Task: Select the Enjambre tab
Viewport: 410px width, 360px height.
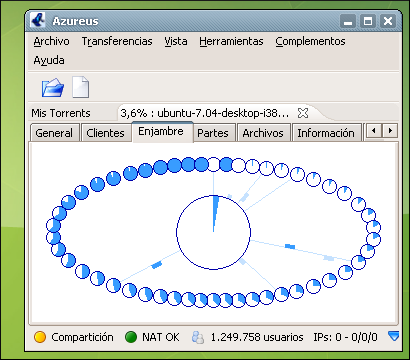Action: pos(162,131)
